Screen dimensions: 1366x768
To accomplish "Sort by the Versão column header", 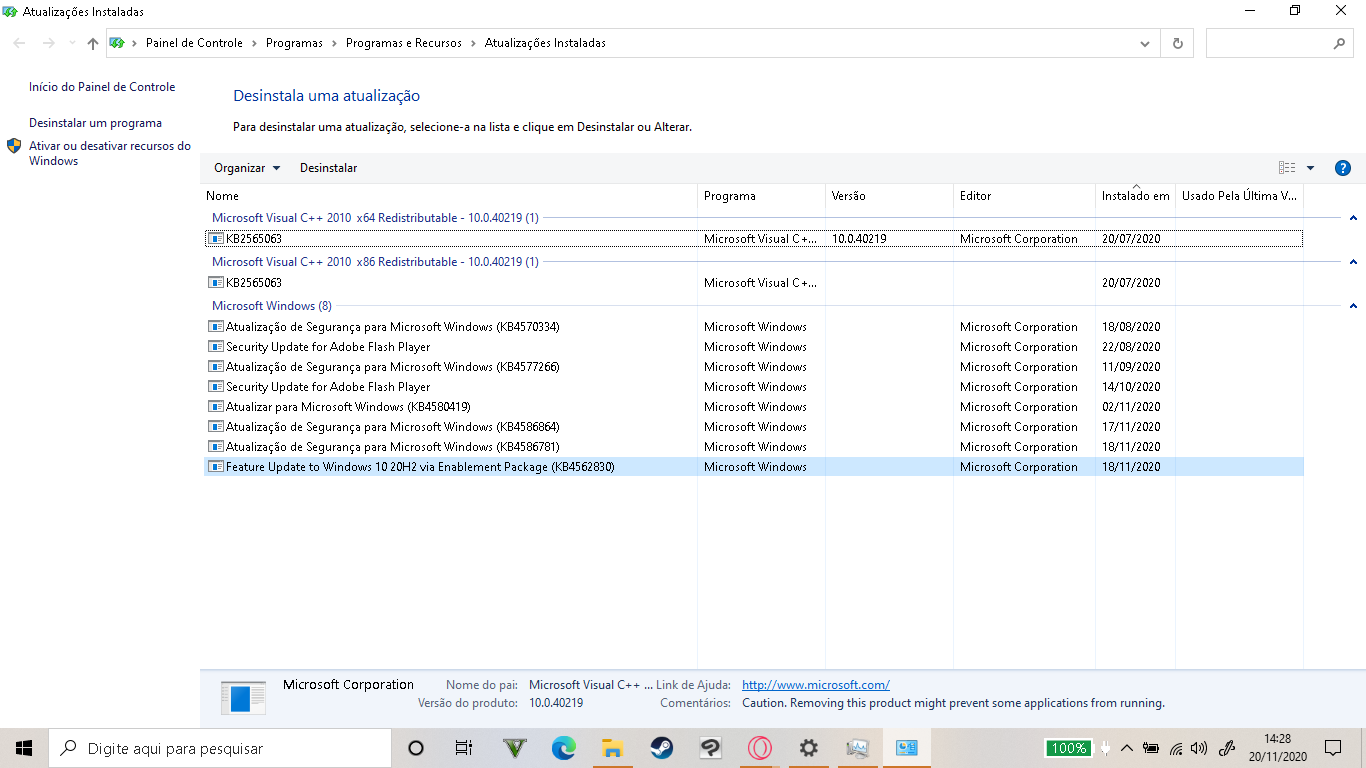I will tap(889, 196).
